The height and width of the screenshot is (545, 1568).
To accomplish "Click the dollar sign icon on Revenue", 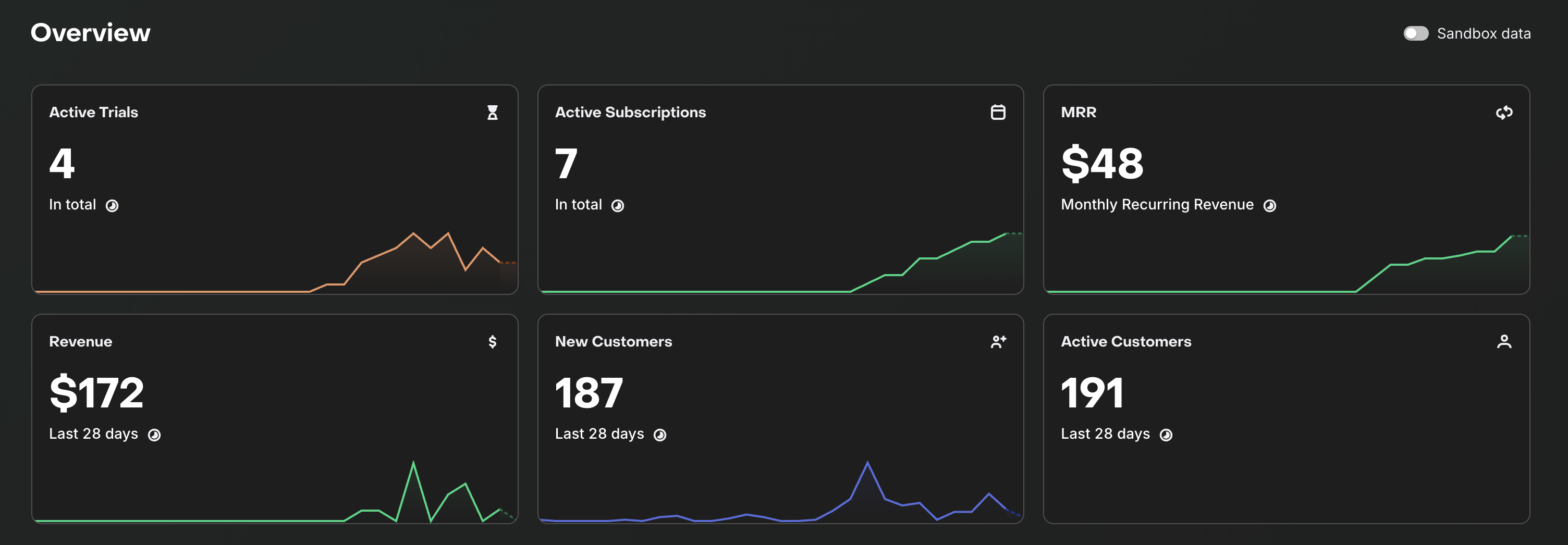I will 493,342.
